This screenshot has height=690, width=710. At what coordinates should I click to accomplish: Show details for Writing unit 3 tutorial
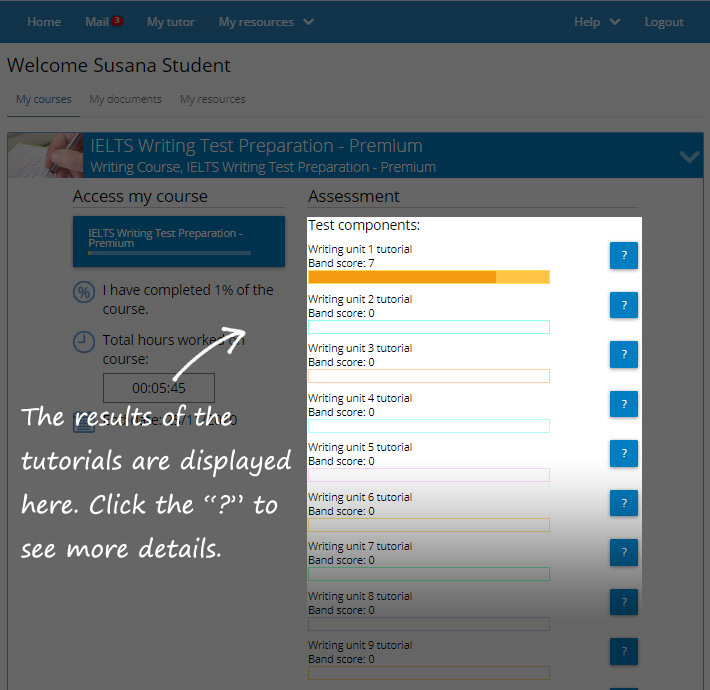click(x=624, y=354)
